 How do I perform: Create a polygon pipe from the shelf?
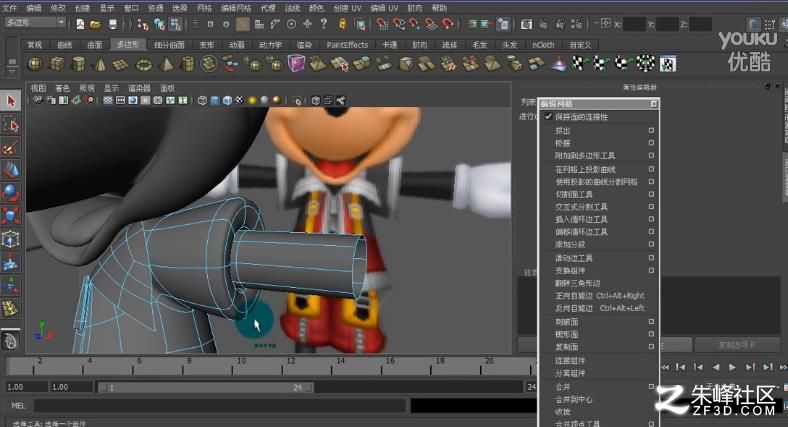(187, 64)
